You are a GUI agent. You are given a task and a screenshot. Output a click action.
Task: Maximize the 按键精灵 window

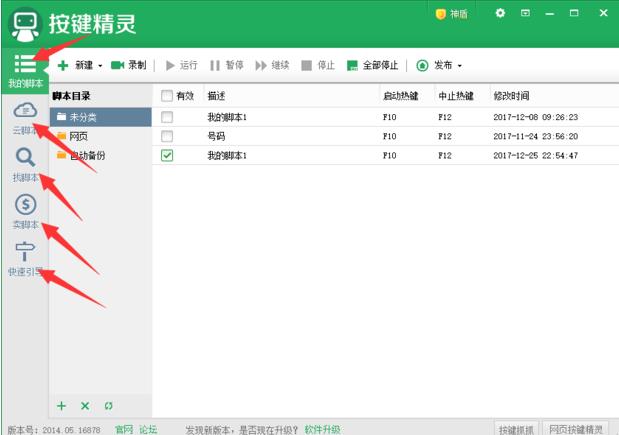[x=574, y=13]
